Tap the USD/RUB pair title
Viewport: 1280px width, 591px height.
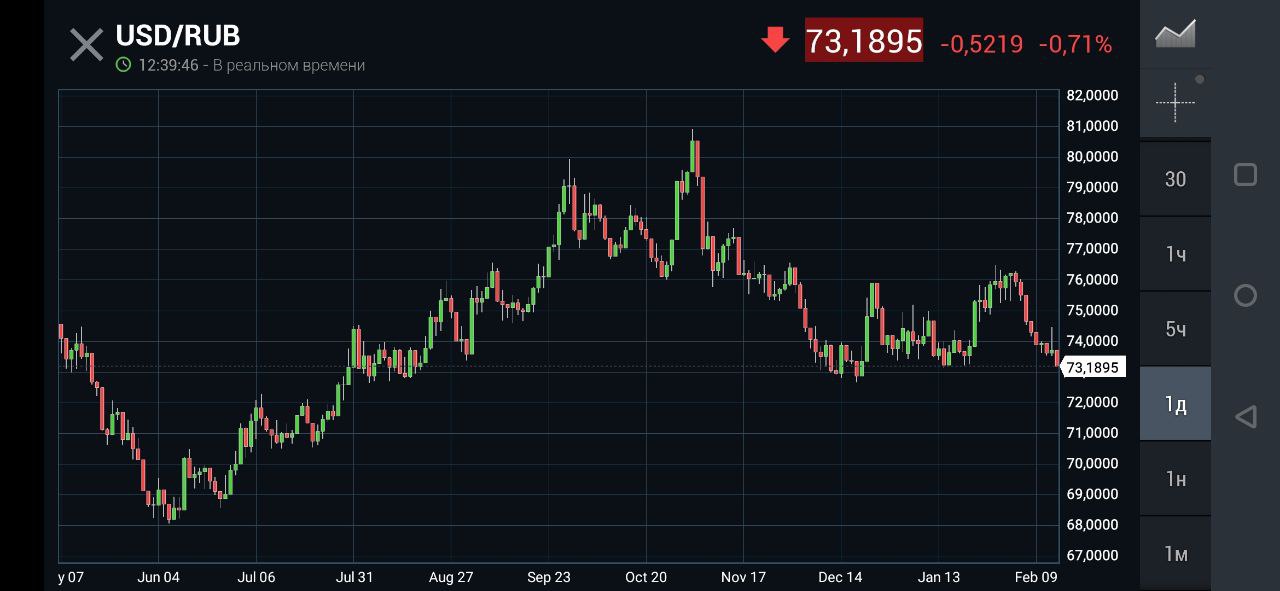178,36
